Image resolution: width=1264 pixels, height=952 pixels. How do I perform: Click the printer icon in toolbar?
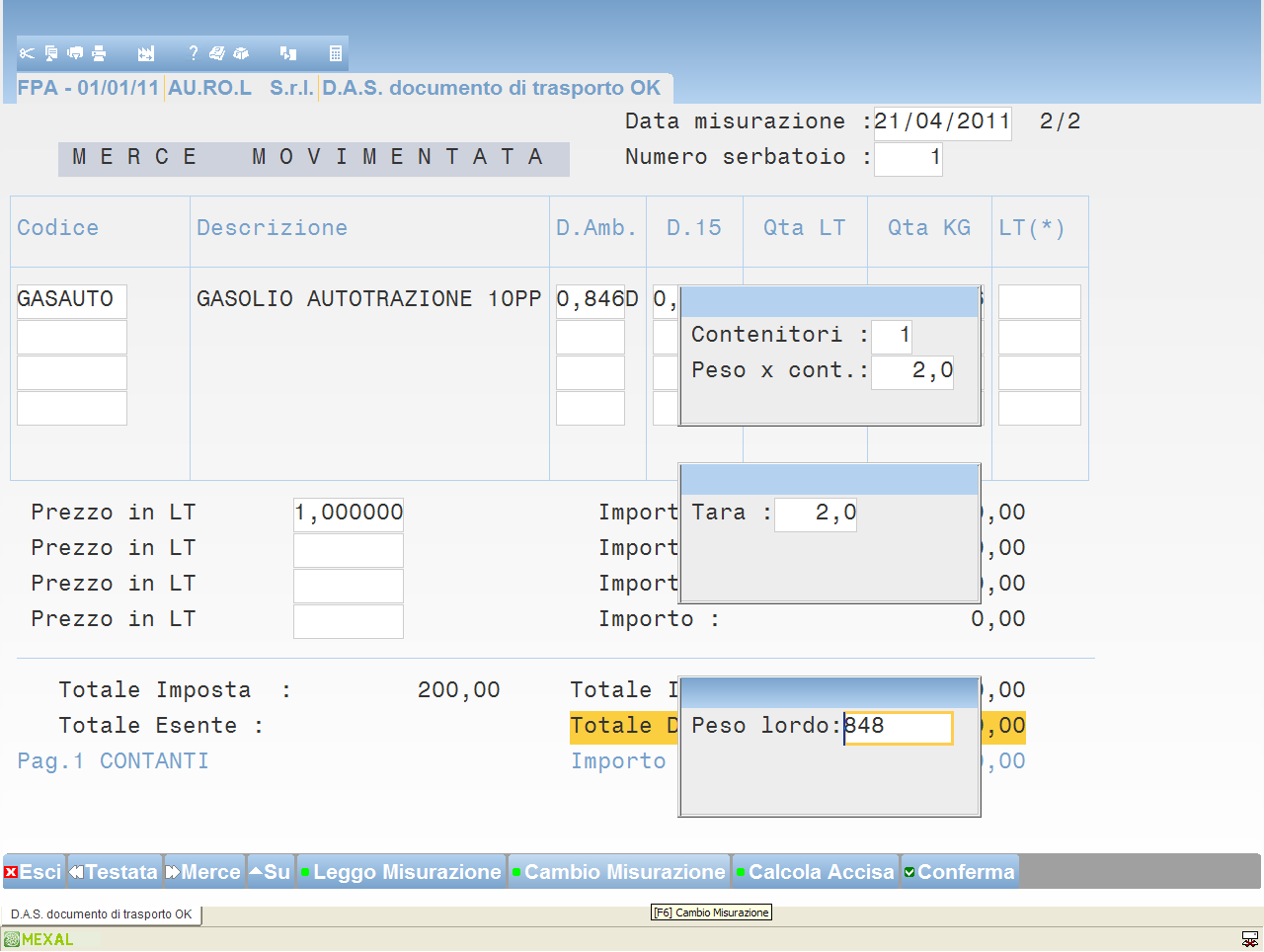tap(99, 53)
